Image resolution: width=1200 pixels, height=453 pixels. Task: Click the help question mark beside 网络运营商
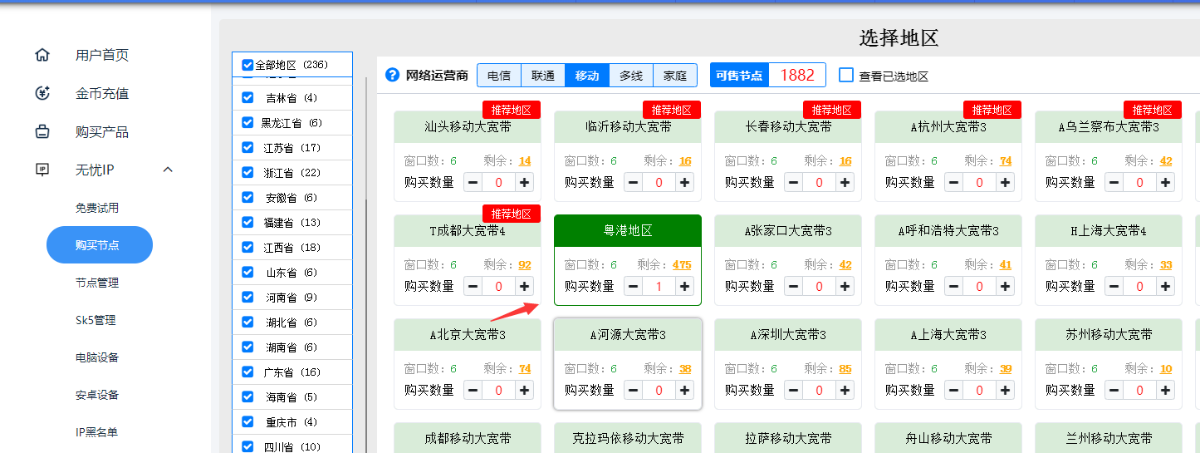click(x=393, y=75)
